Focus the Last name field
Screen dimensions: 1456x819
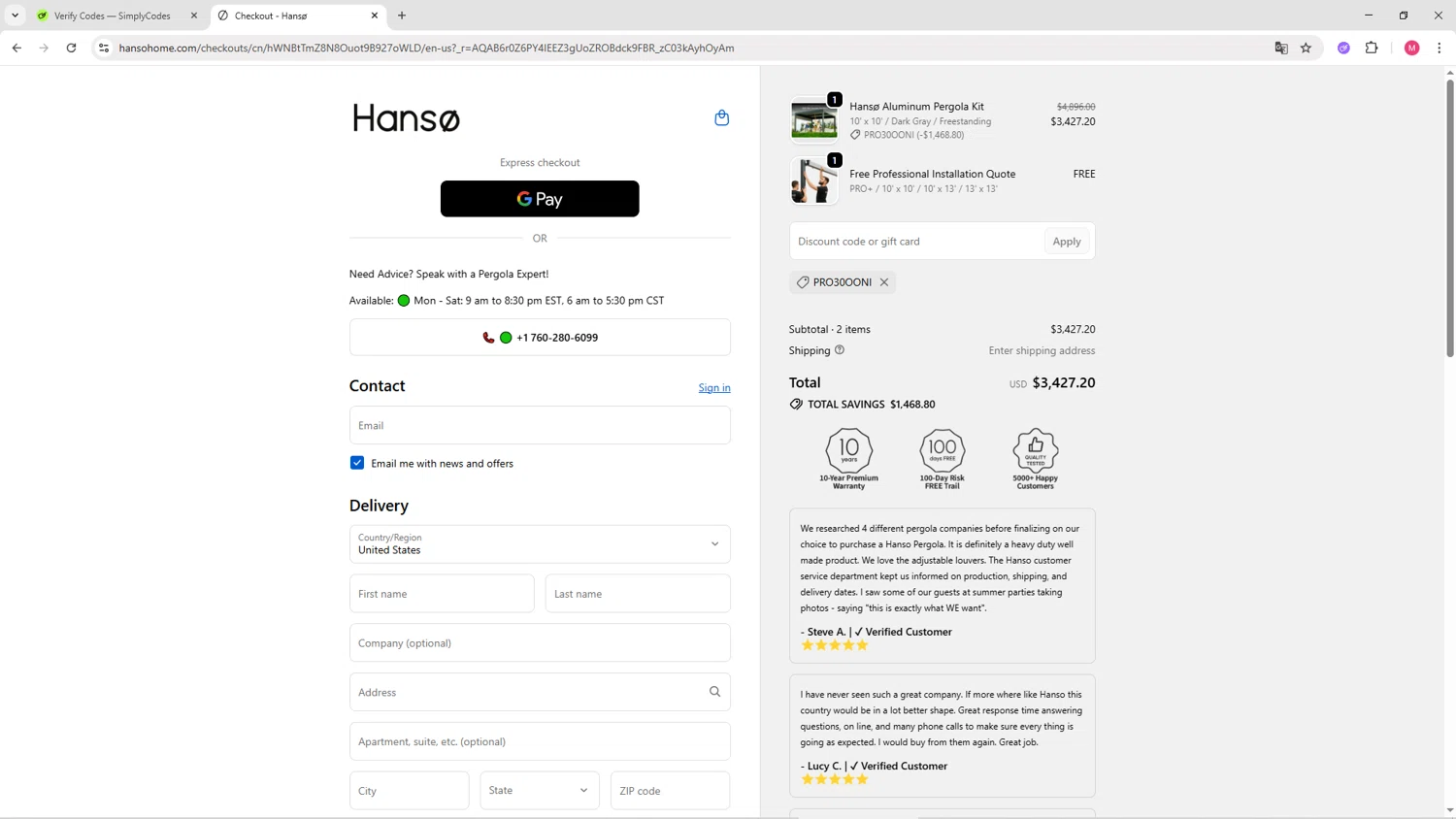point(638,594)
